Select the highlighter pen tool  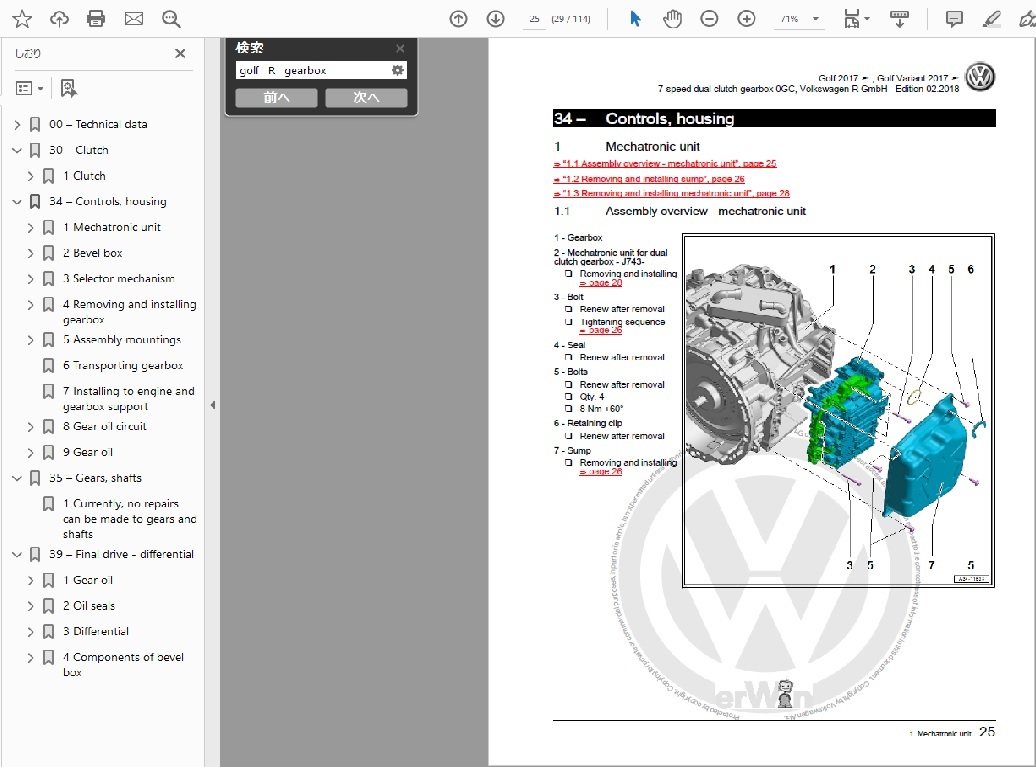coord(991,18)
